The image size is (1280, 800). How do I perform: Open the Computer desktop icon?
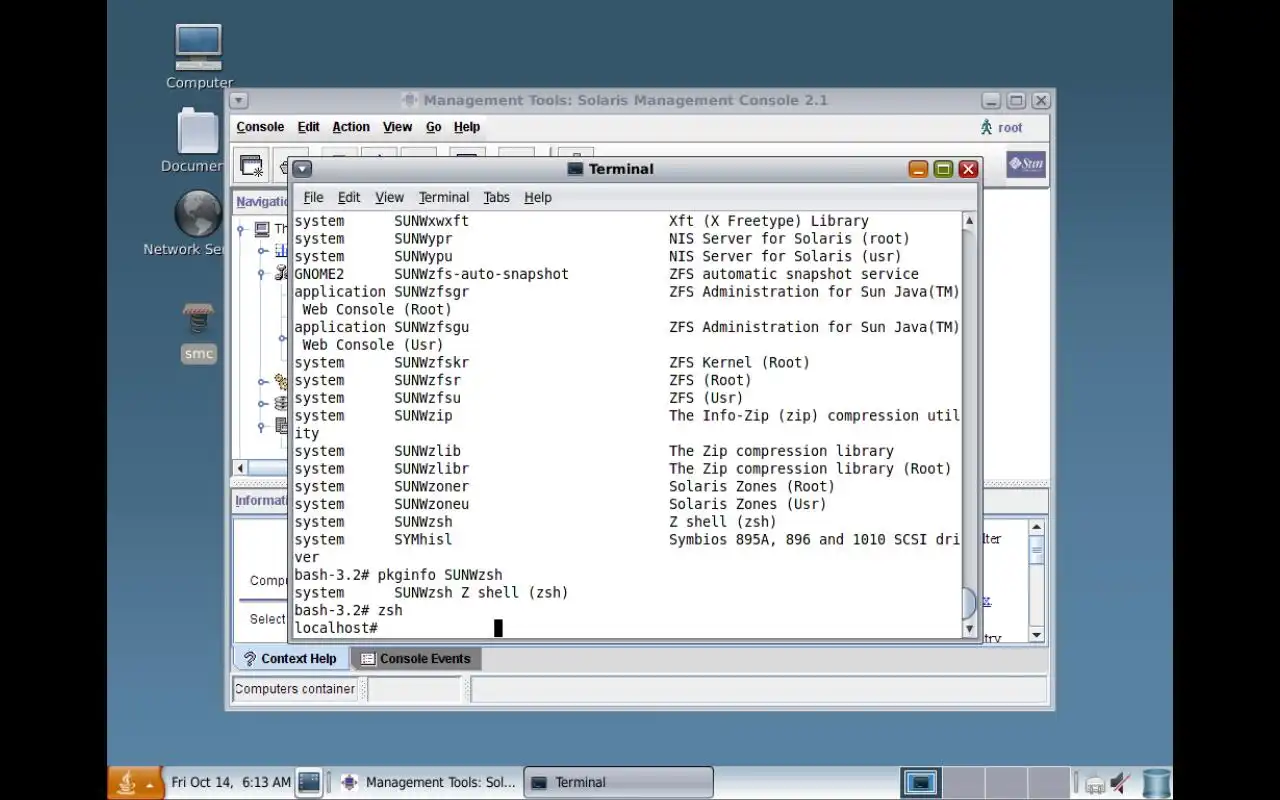[198, 47]
